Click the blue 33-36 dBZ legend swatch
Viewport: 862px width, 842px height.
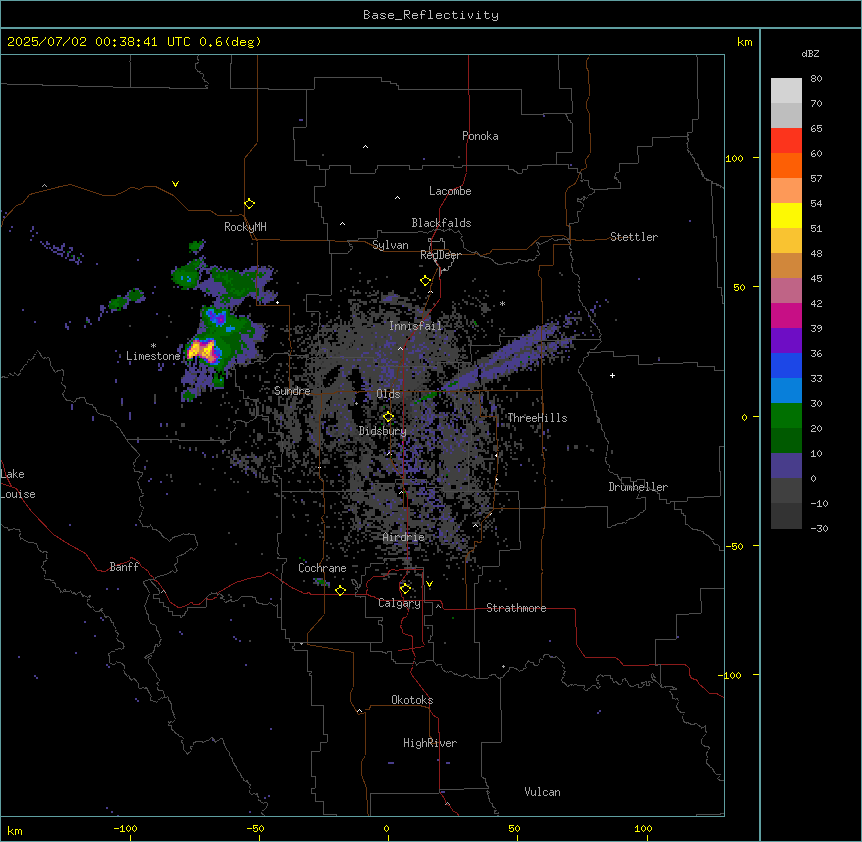point(786,365)
